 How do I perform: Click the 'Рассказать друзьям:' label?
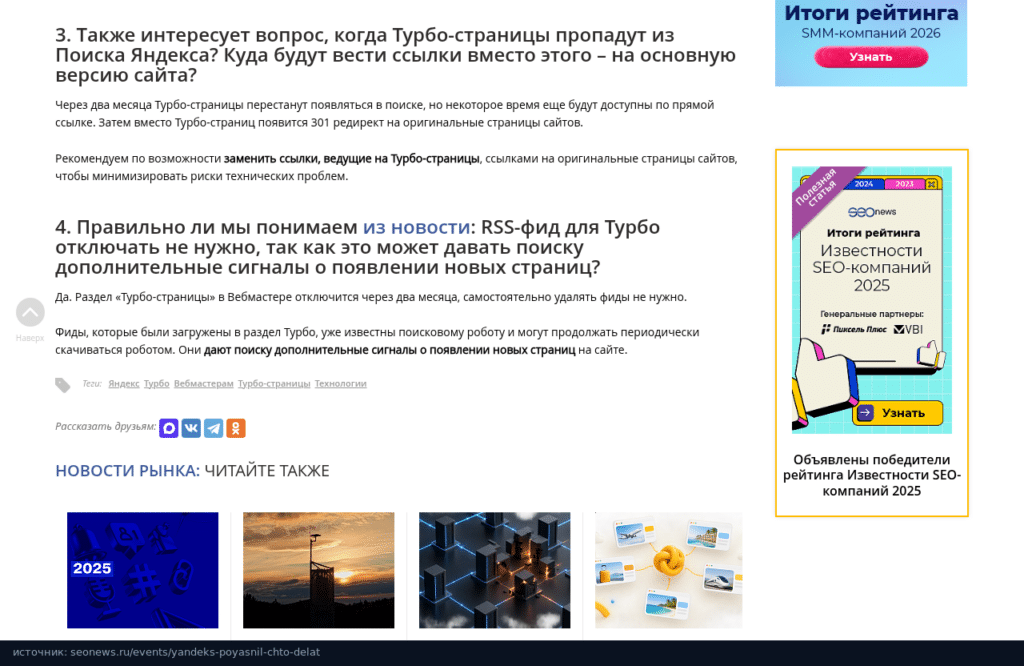click(106, 426)
